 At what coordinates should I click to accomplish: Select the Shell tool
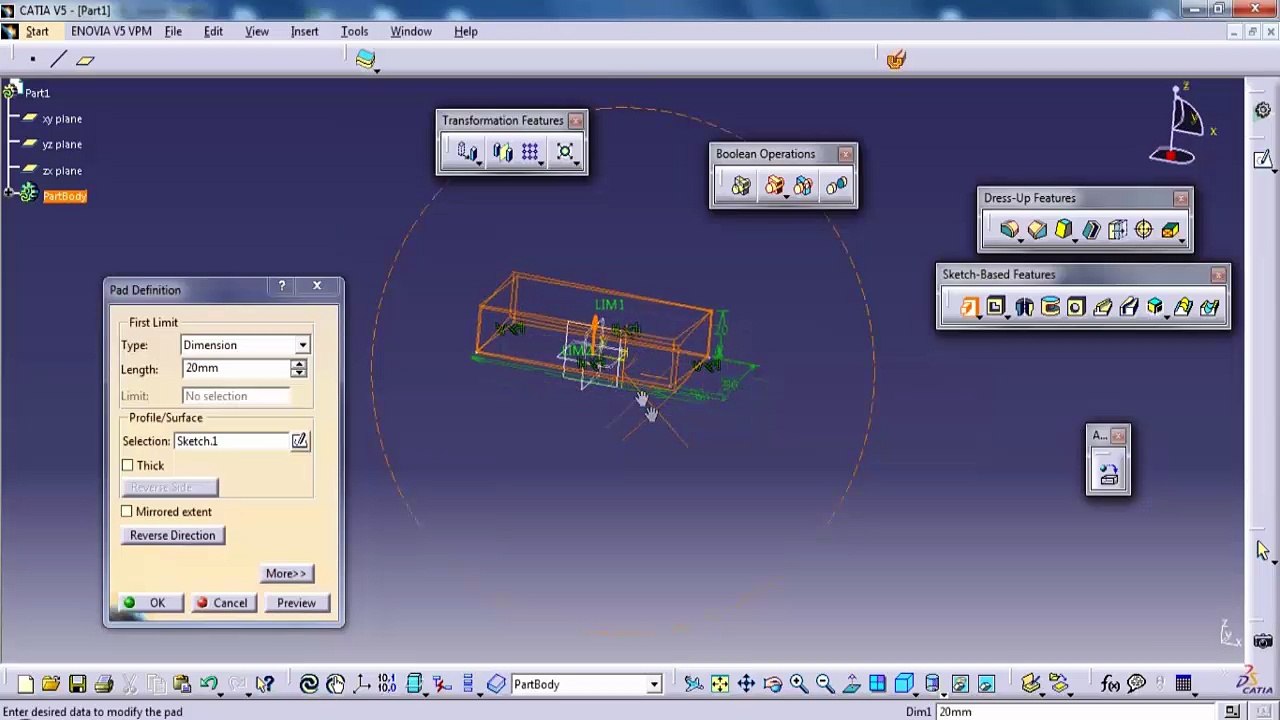pyautogui.click(x=1091, y=231)
